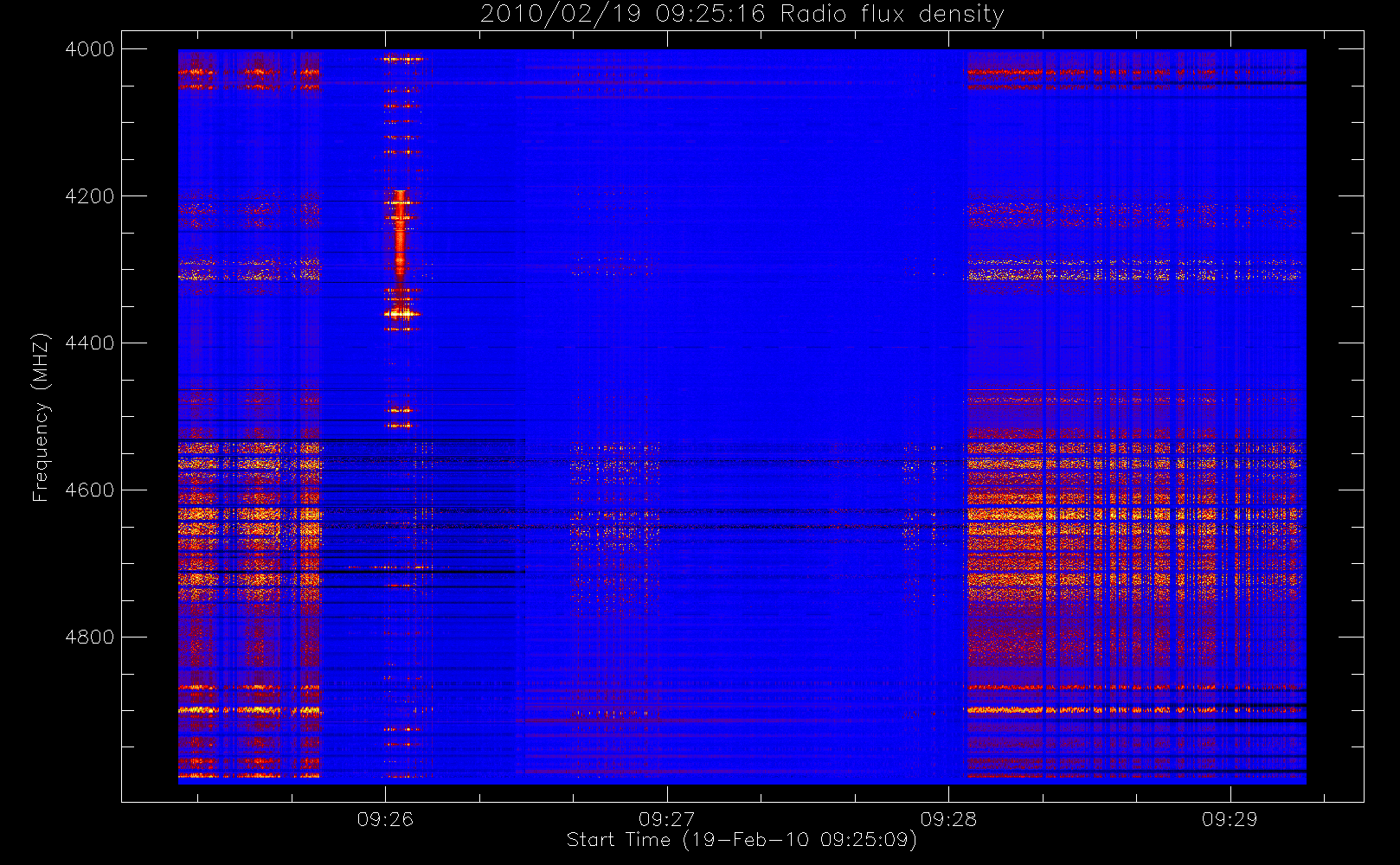Click the 09:28 time tick label
The image size is (1400, 865).
click(x=948, y=819)
